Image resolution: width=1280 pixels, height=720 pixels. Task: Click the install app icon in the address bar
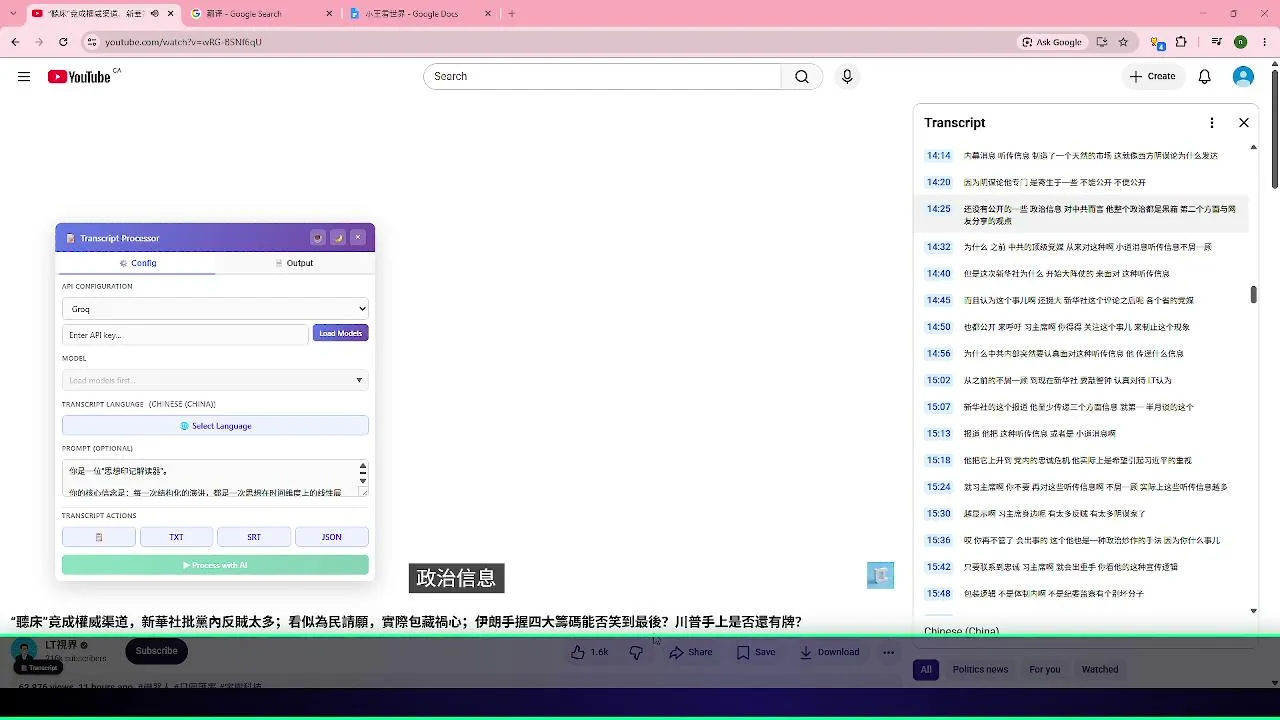(x=1102, y=42)
